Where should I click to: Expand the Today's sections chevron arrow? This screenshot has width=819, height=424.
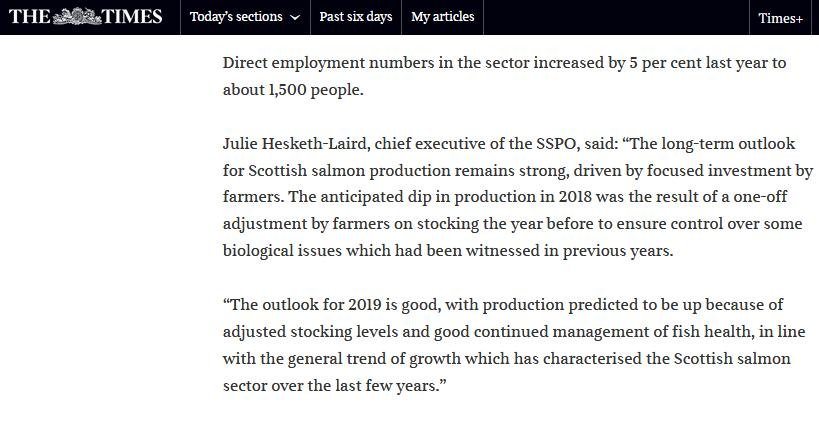(294, 18)
